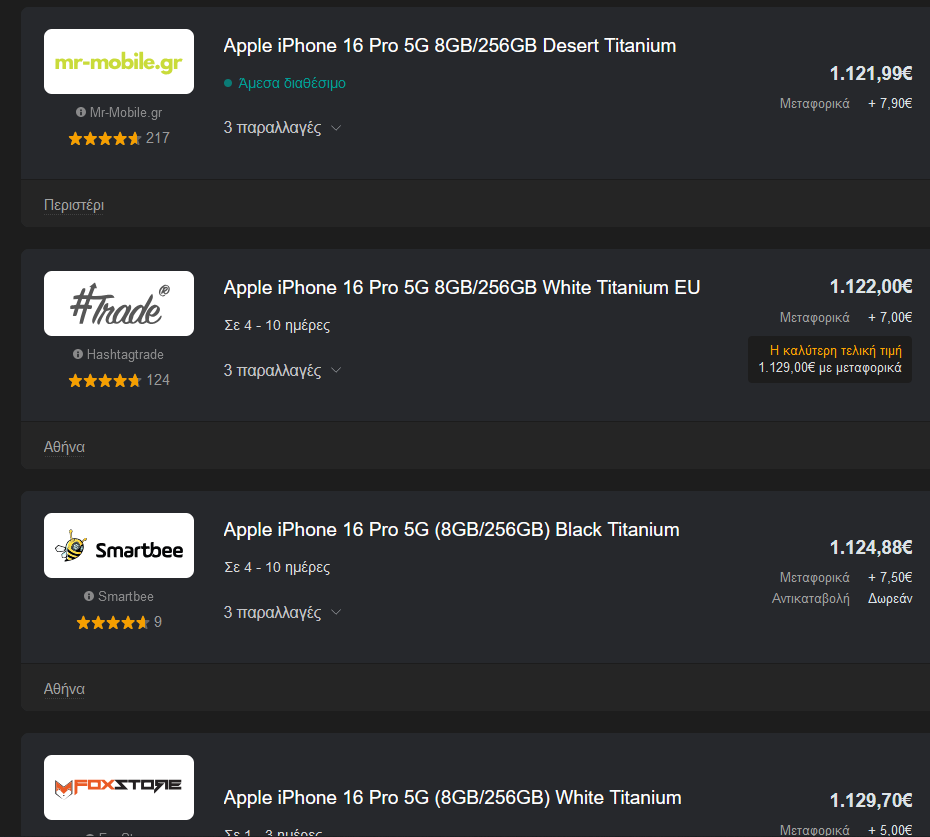Open Mr-Mobile.gr star rating with 217 reviews

pyautogui.click(x=119, y=138)
